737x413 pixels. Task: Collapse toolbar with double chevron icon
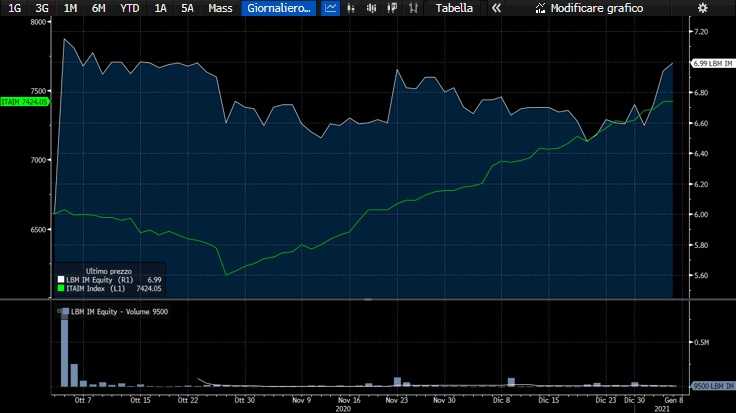point(496,8)
